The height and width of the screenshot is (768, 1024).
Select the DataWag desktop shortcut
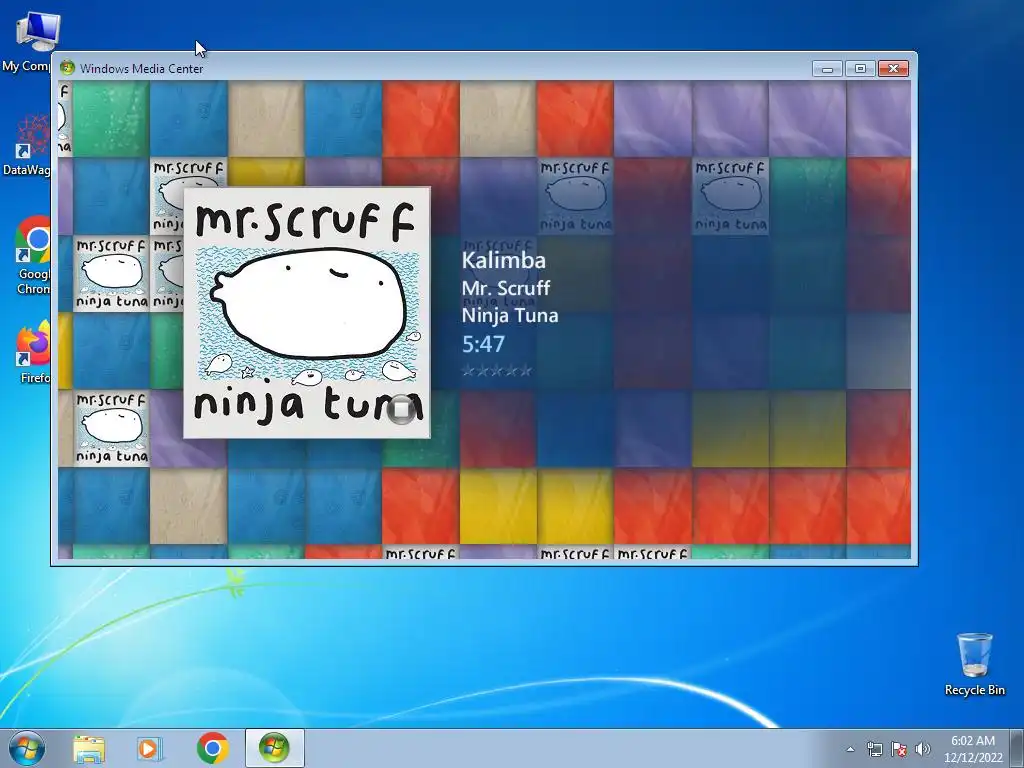pos(27,145)
